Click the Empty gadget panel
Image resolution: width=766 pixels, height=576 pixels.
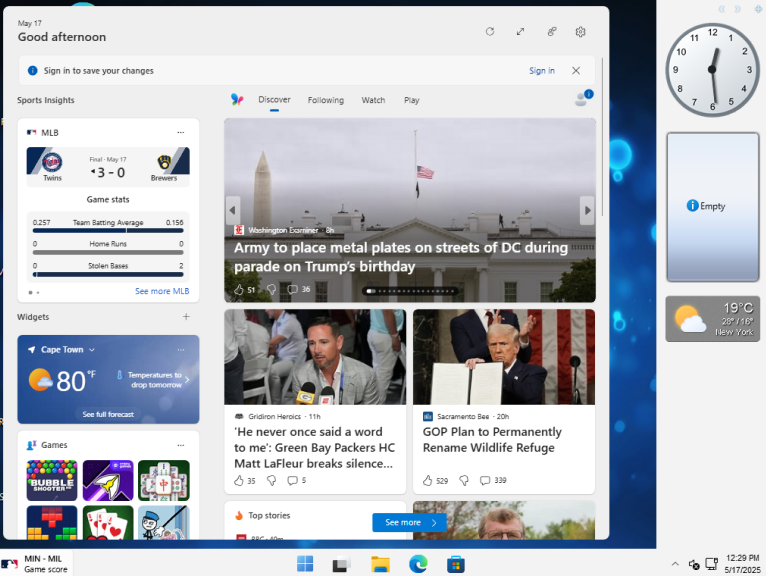[713, 207]
